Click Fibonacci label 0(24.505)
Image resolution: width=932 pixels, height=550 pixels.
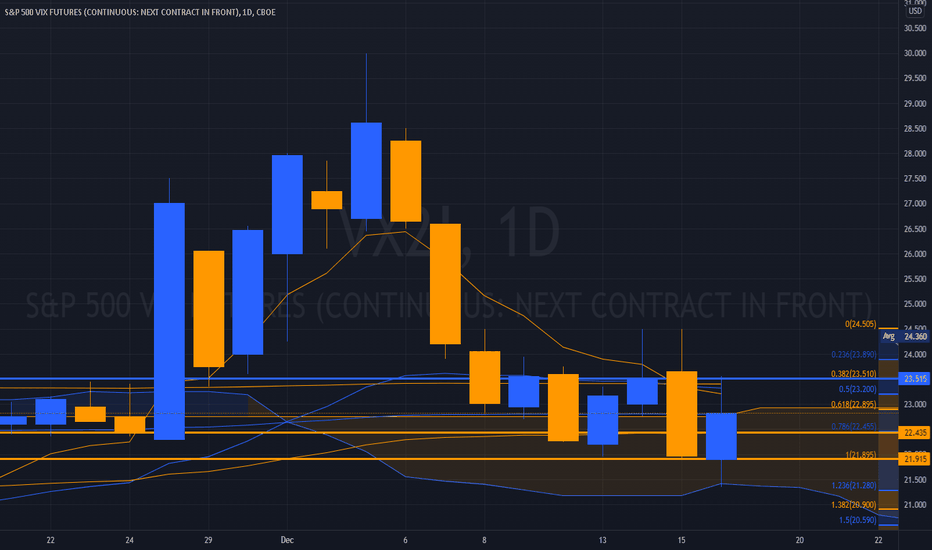[x=861, y=324]
